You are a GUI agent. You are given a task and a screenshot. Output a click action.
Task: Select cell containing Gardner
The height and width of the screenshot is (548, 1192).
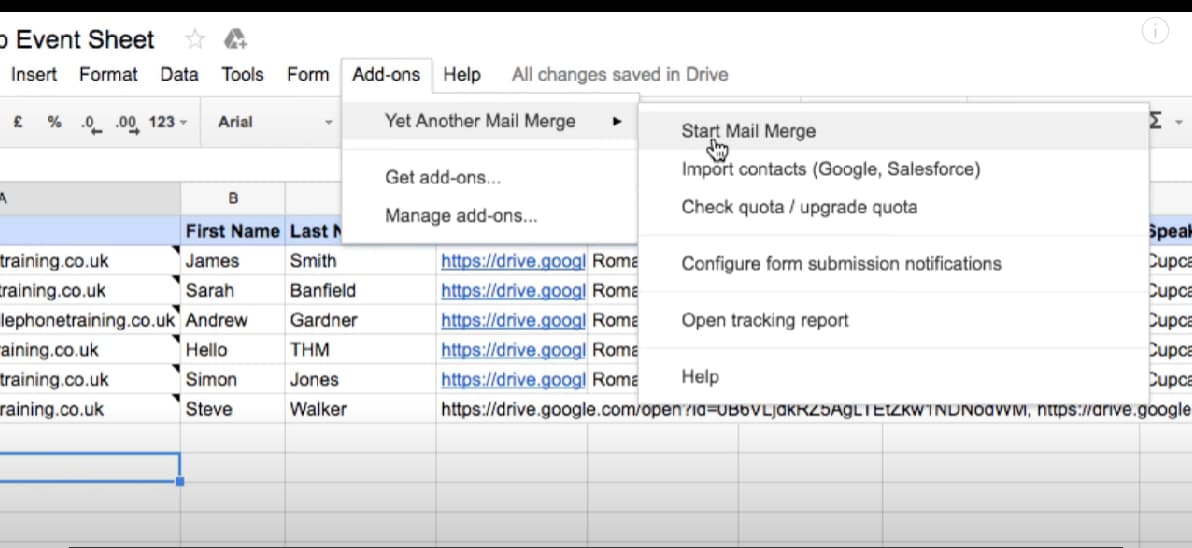(x=360, y=320)
